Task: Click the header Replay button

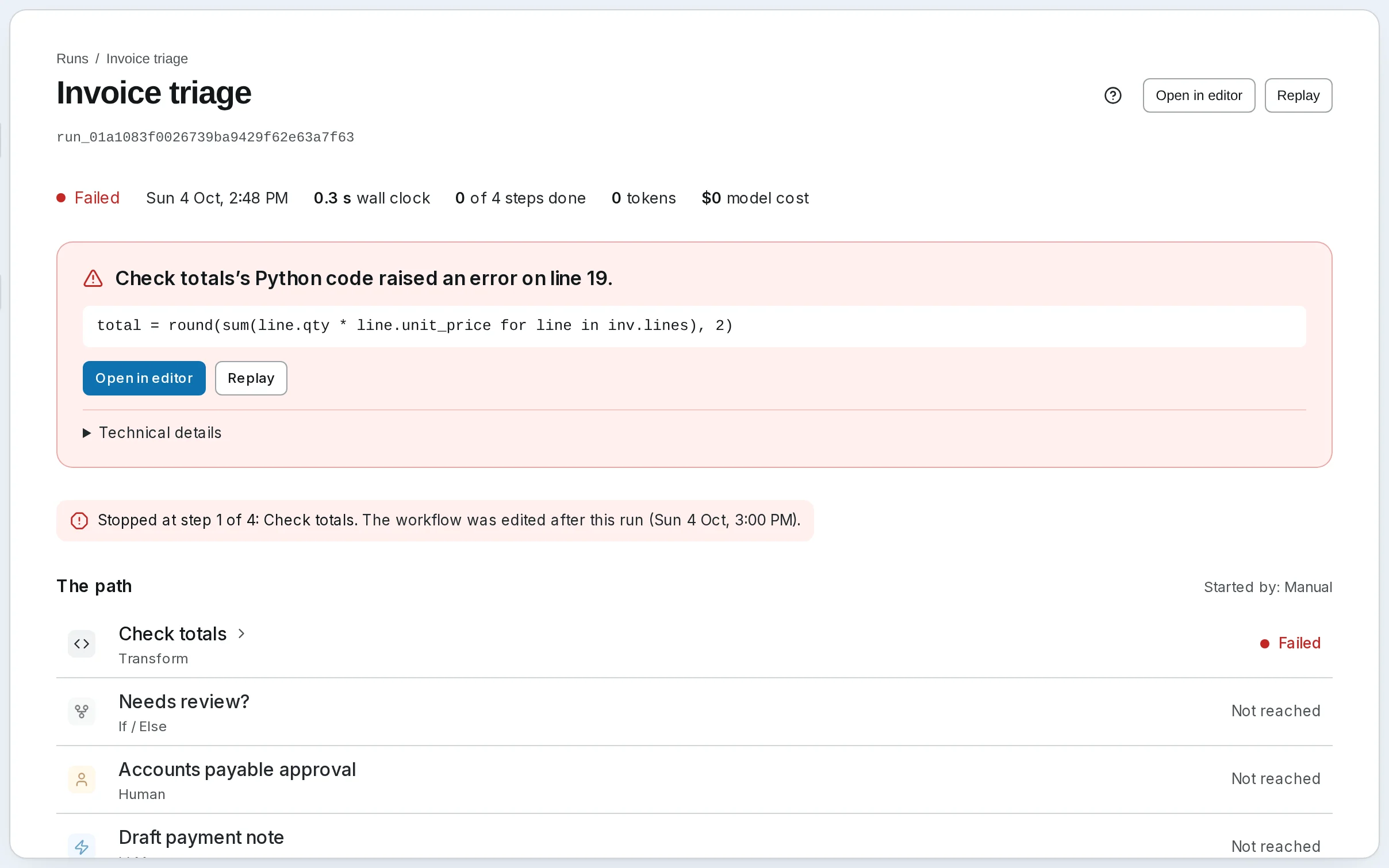Action: [x=1298, y=95]
